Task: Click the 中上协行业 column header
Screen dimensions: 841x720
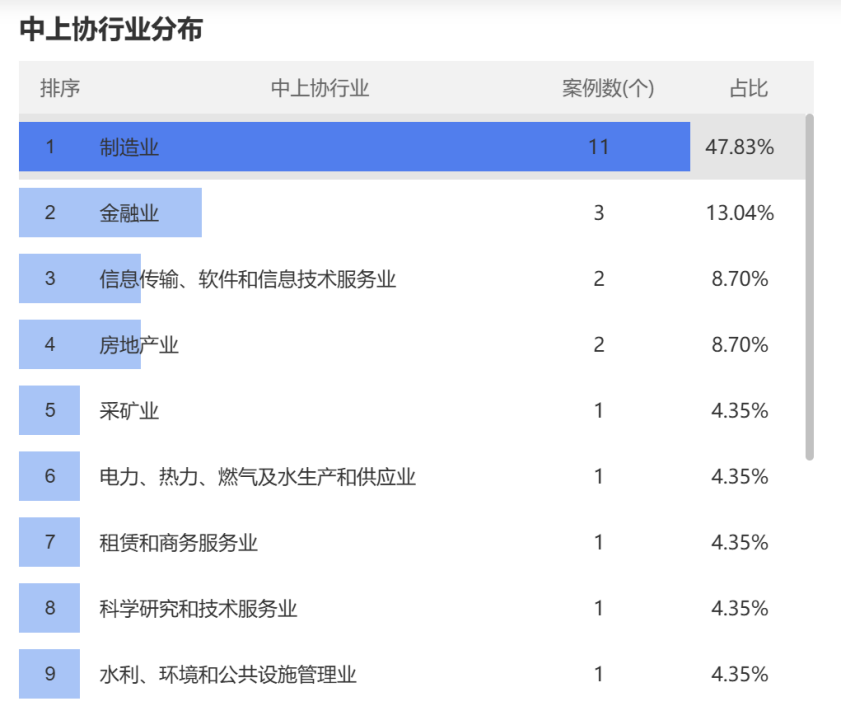Action: click(320, 88)
